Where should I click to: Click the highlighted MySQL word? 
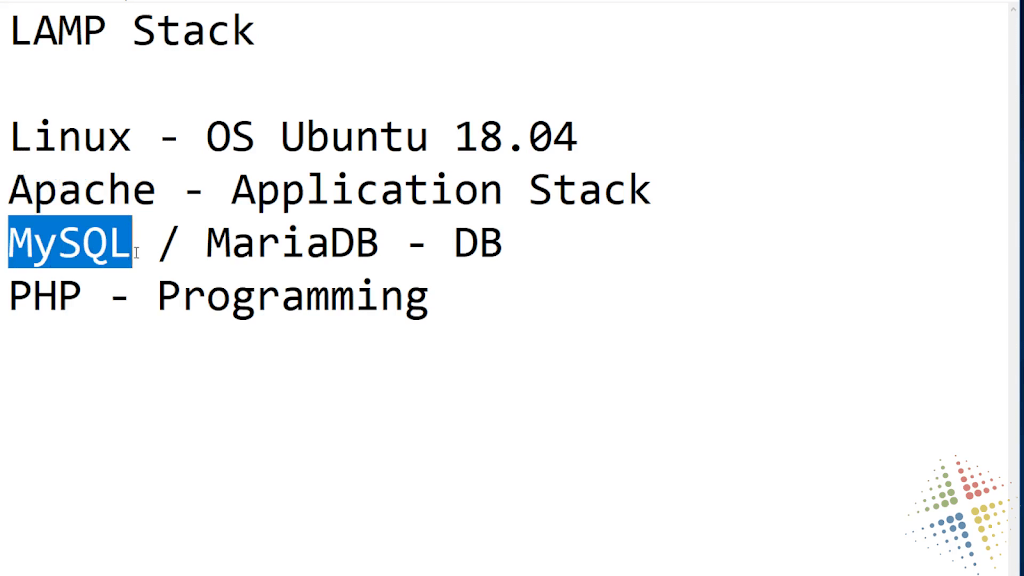(x=70, y=242)
